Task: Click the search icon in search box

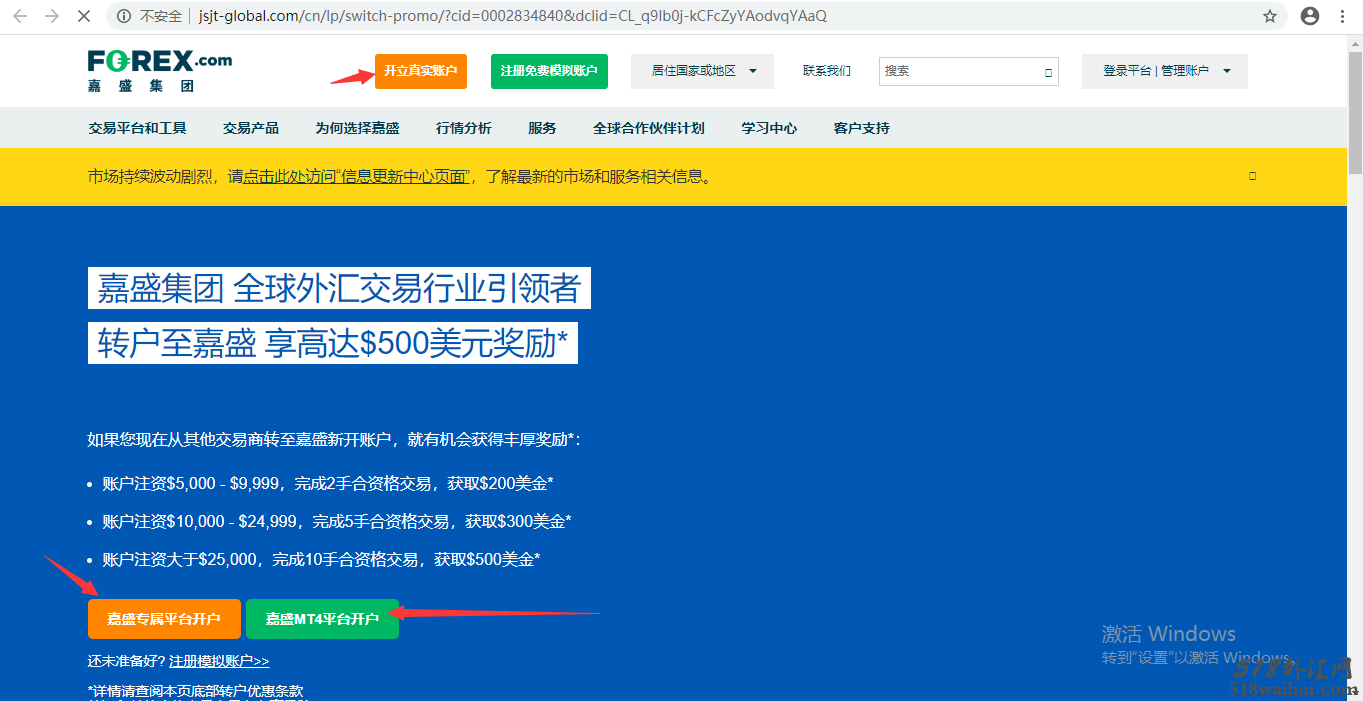Action: tap(1048, 71)
